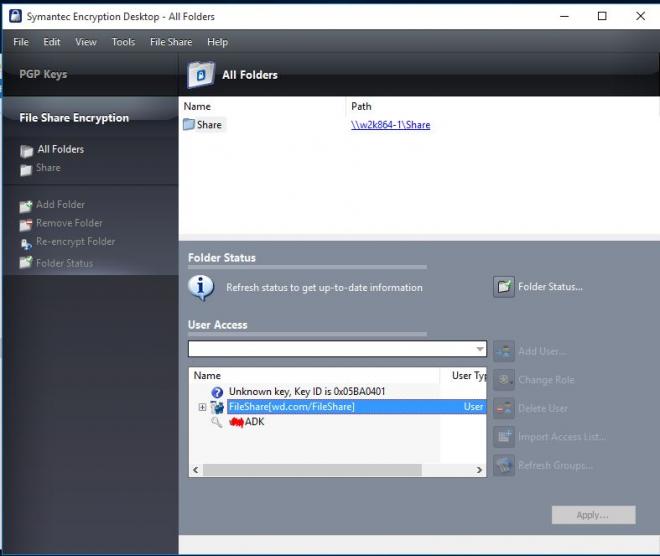Click the horizontal scrollbar thumb

pos(312,470)
